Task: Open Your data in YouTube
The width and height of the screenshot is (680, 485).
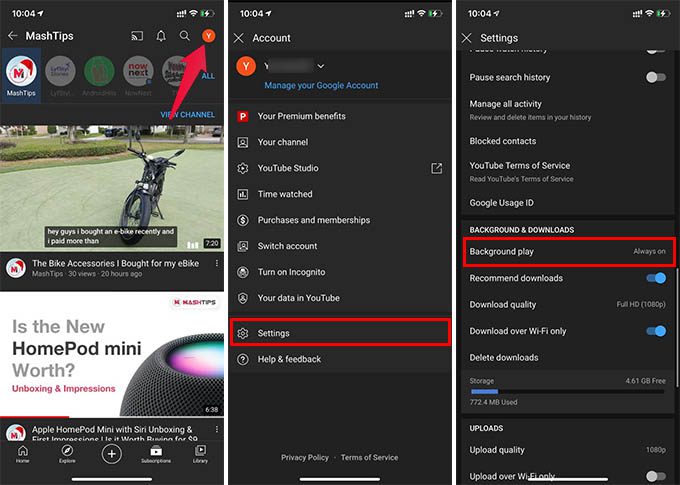Action: coord(340,298)
